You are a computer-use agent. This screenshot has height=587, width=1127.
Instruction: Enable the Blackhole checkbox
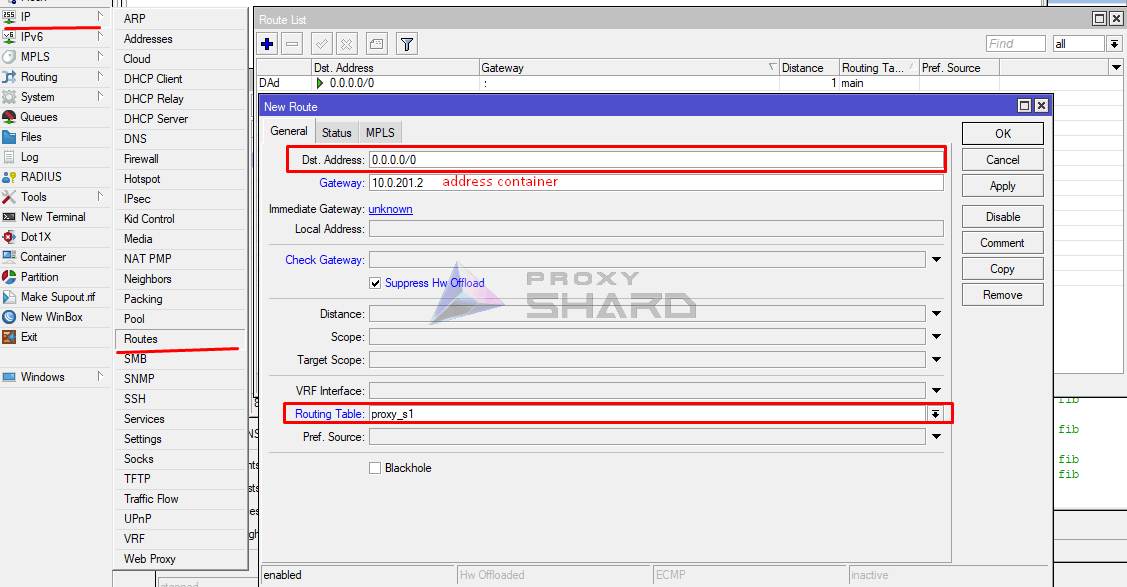(x=376, y=468)
